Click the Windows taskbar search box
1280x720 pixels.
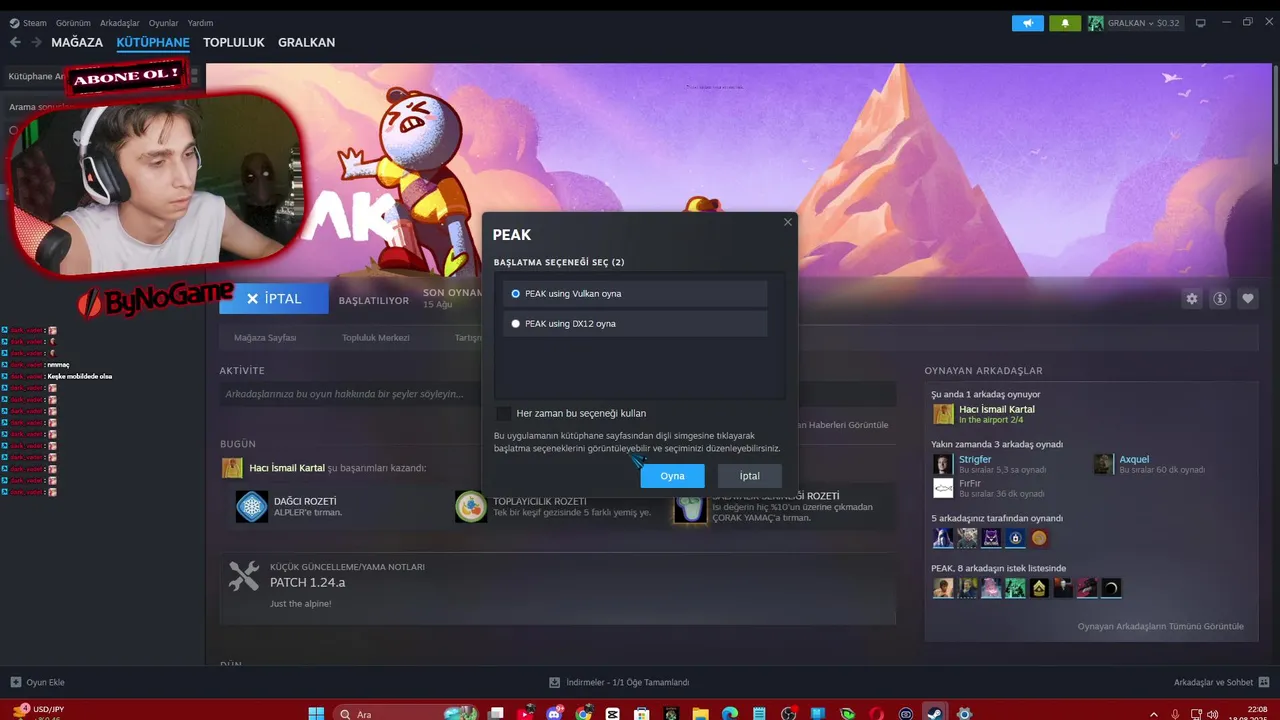coord(405,714)
